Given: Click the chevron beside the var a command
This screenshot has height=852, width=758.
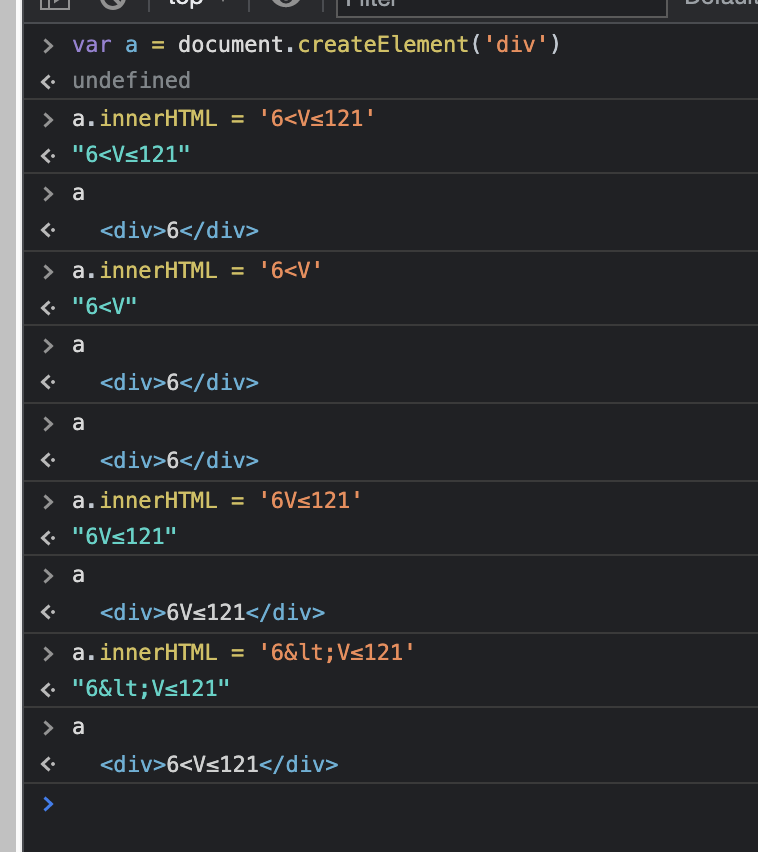Looking at the screenshot, I should point(47,44).
